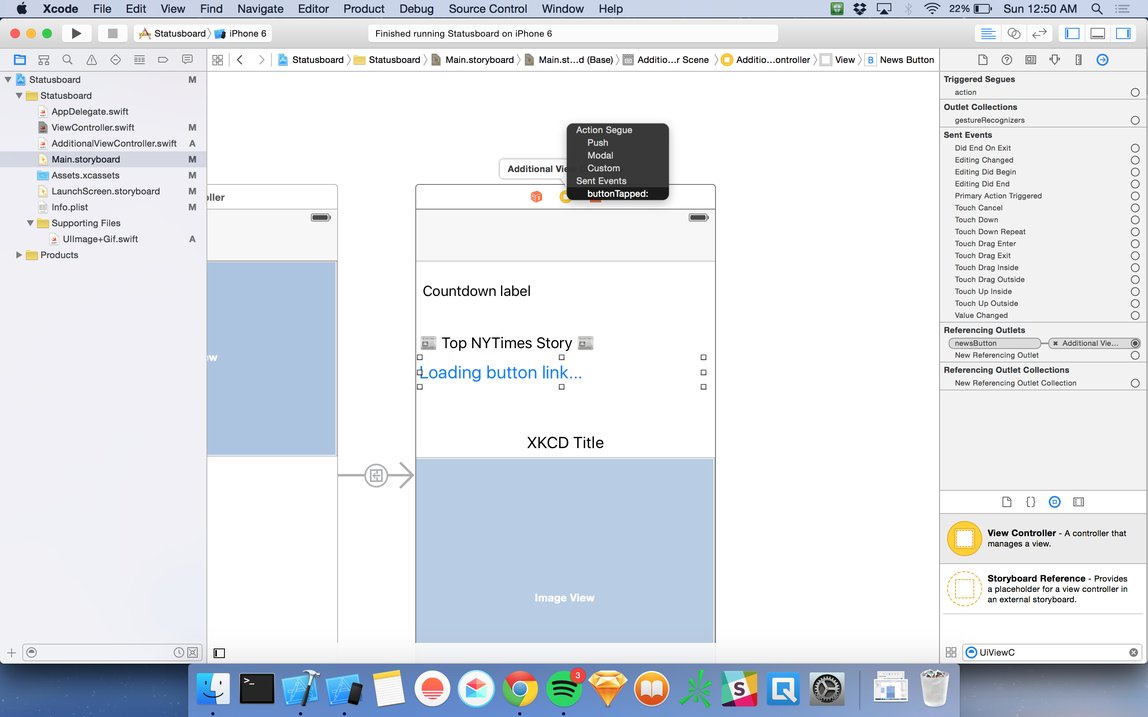The height and width of the screenshot is (717, 1148).
Task: Open related items grid menu in jump bar
Action: tap(217, 60)
